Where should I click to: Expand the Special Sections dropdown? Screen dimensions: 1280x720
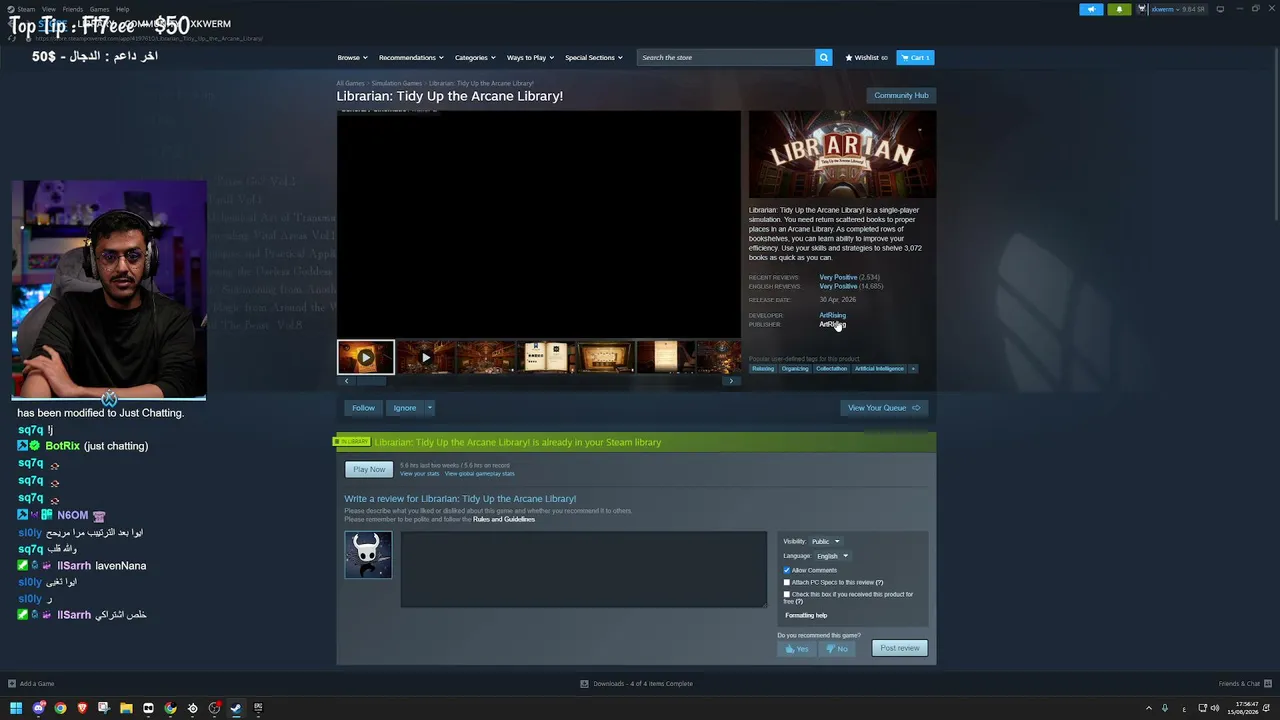point(594,58)
